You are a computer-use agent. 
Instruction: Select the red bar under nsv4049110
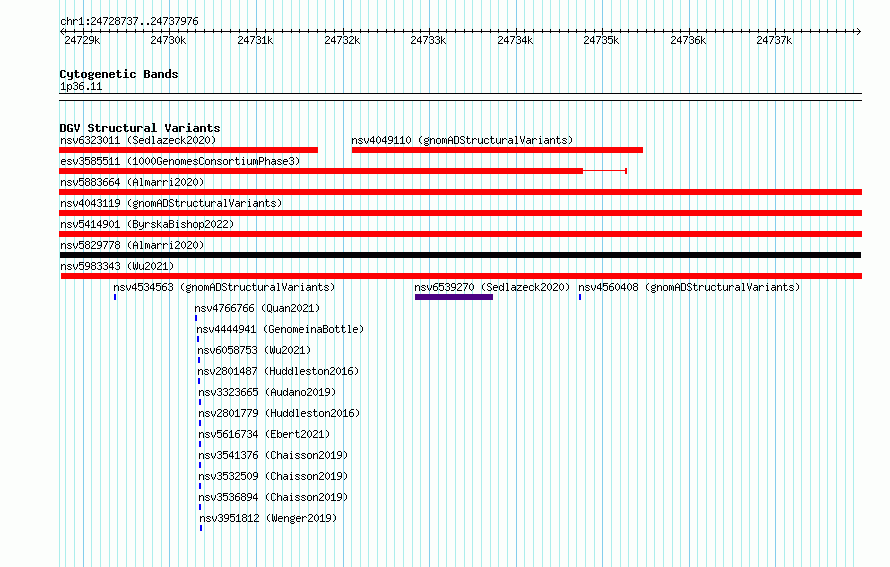coord(497,150)
